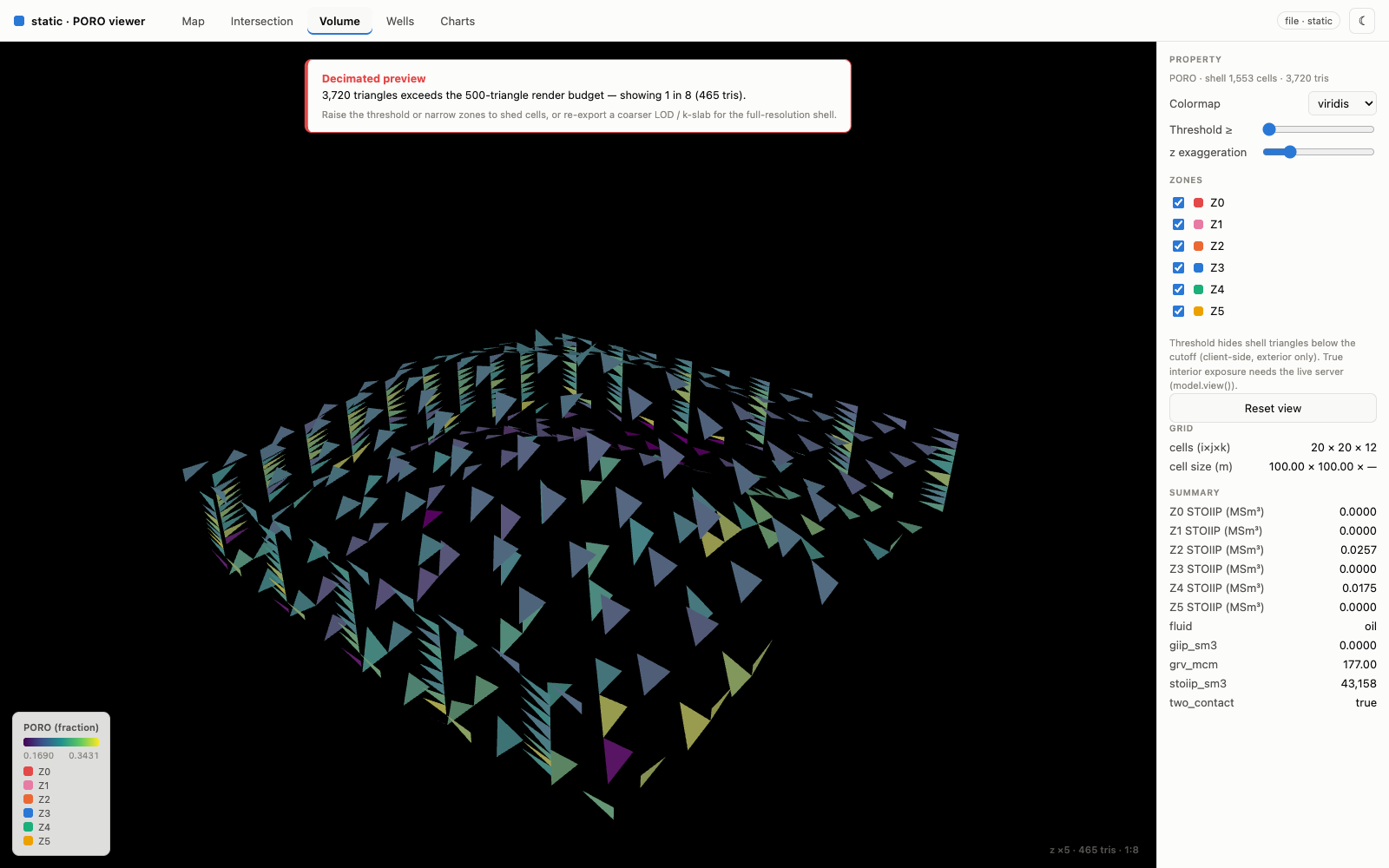Open the Intersection tab

pyautogui.click(x=261, y=21)
